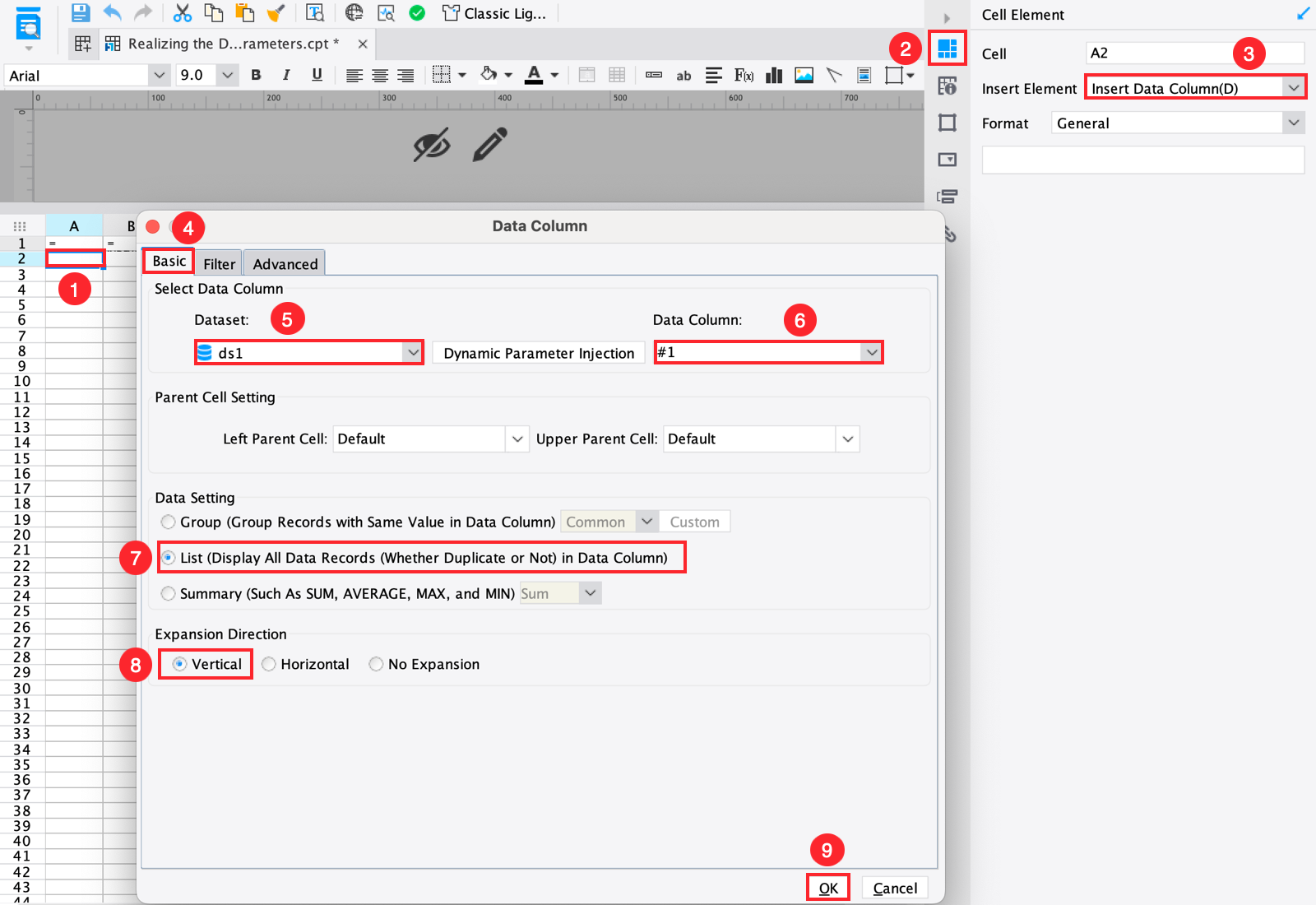
Task: Cancel the Data Column dialog
Action: click(895, 888)
